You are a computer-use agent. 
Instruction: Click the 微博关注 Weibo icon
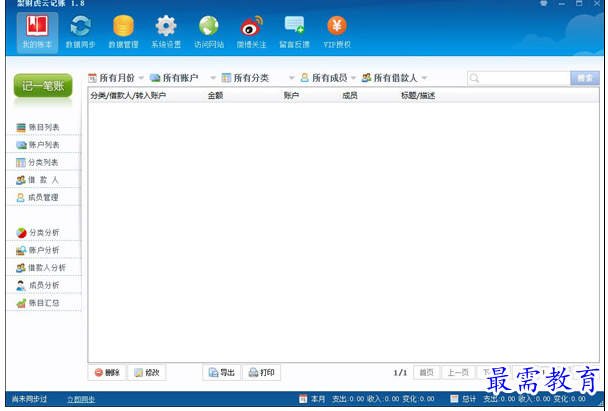[x=252, y=33]
